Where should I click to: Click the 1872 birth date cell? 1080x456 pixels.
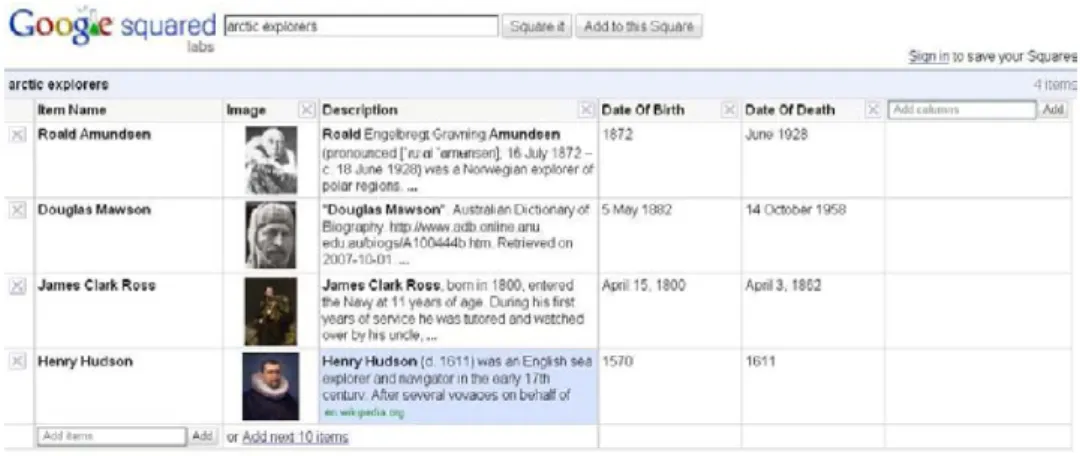617,134
